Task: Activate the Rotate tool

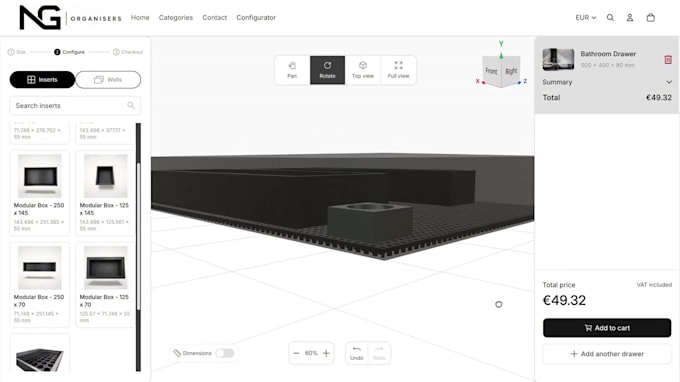Action: (327, 70)
